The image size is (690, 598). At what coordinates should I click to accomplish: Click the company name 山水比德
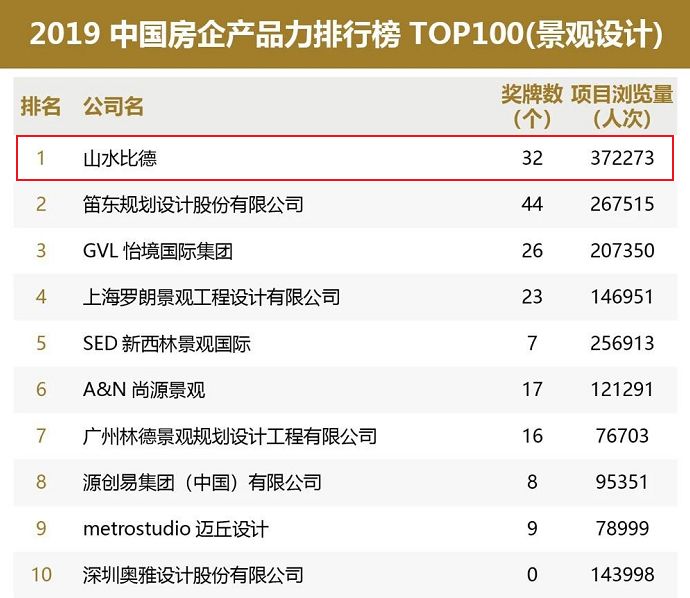pos(120,158)
